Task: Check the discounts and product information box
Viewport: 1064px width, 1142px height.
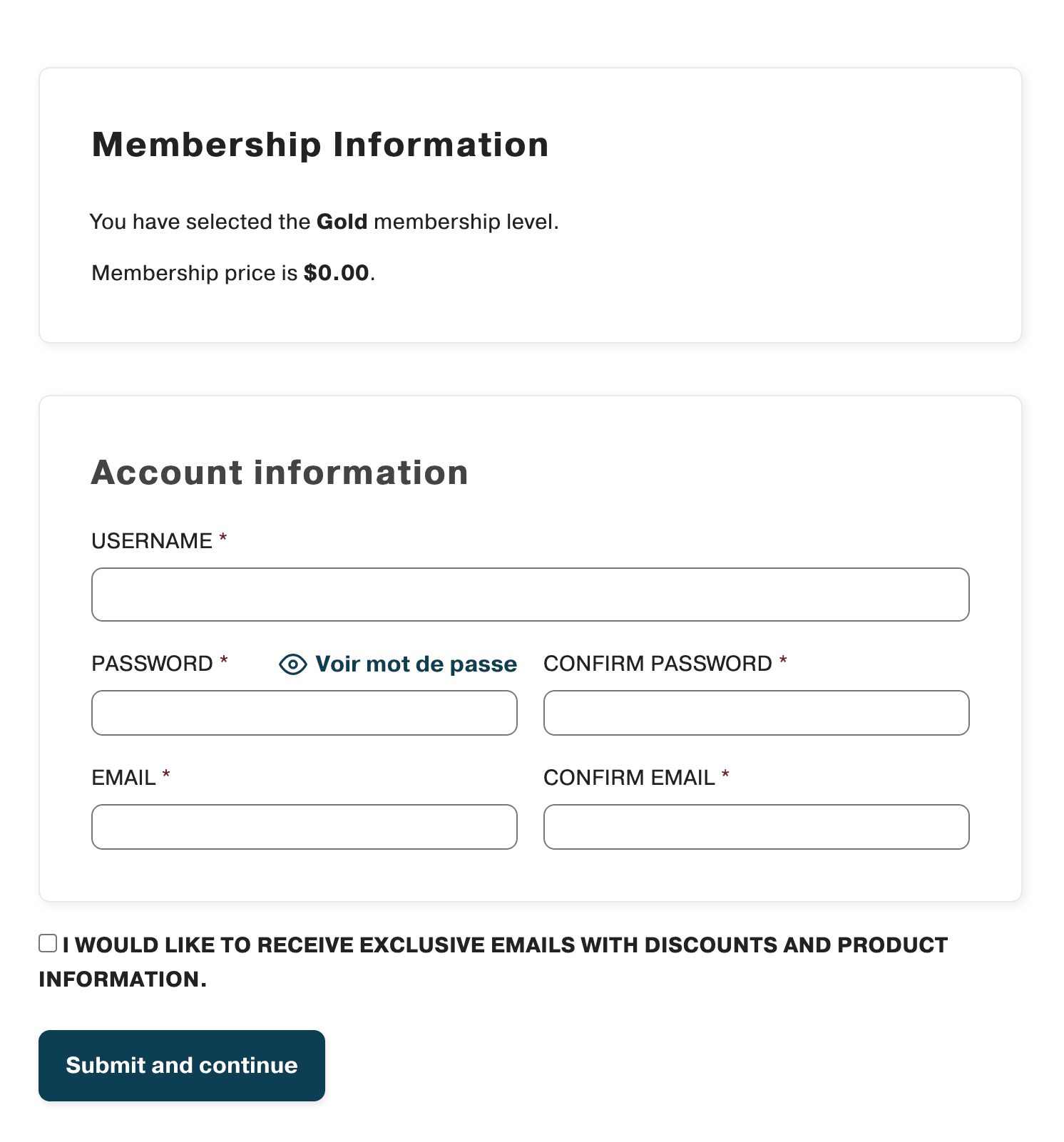Action: (47, 942)
